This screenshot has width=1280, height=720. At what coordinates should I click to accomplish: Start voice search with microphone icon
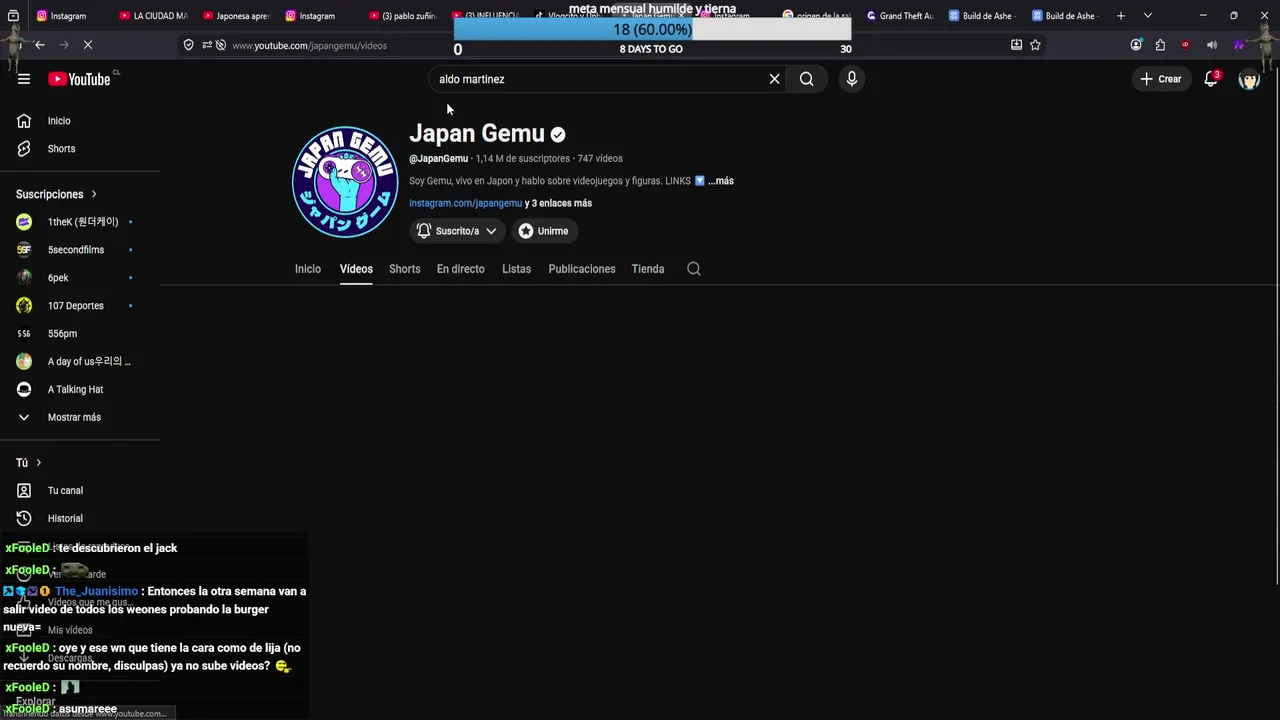851,79
